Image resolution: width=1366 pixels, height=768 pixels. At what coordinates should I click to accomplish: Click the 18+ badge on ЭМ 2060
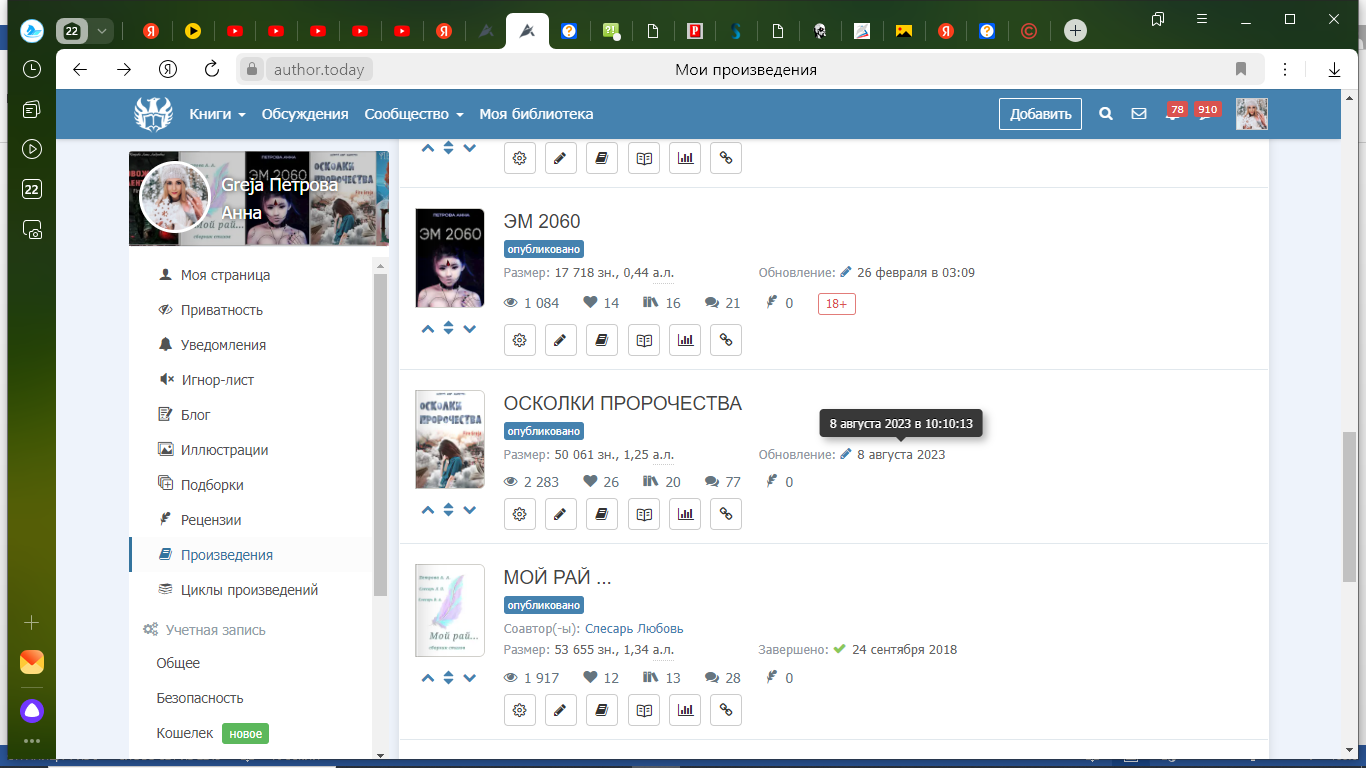pyautogui.click(x=837, y=303)
